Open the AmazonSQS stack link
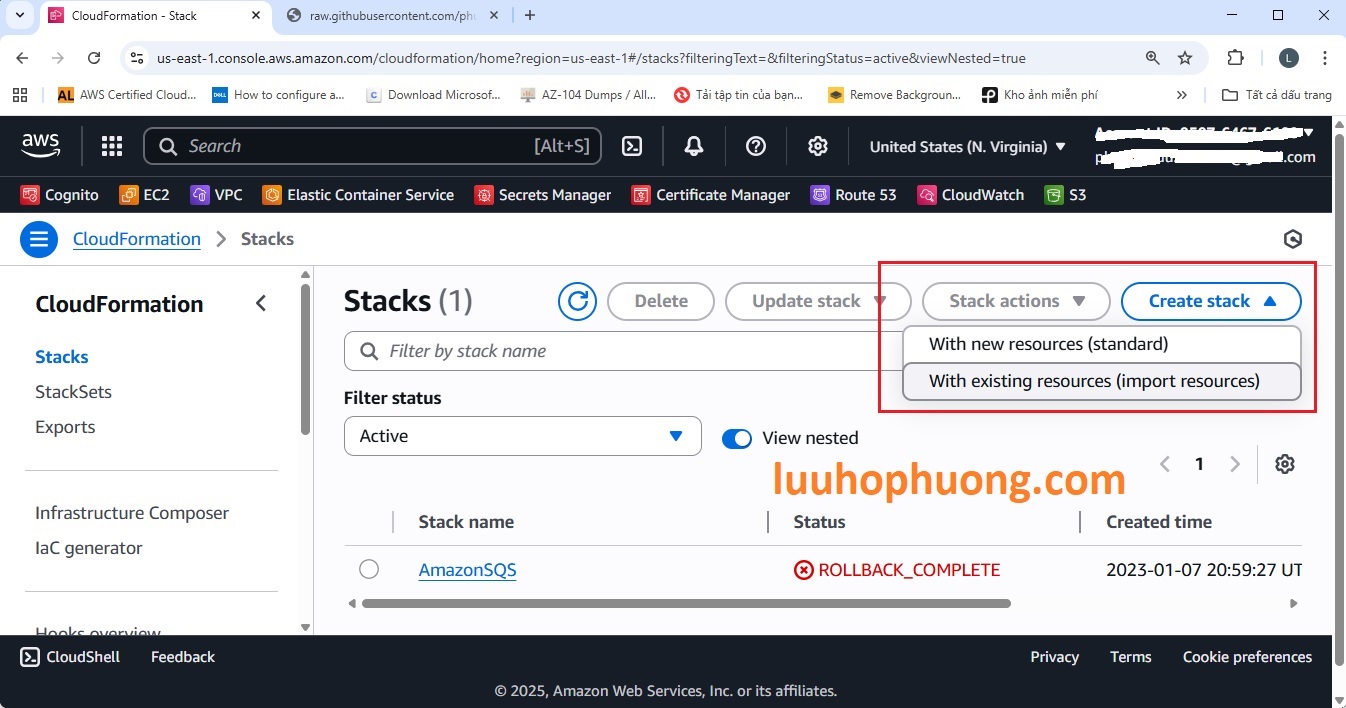The image size is (1346, 708). pyautogui.click(x=467, y=571)
